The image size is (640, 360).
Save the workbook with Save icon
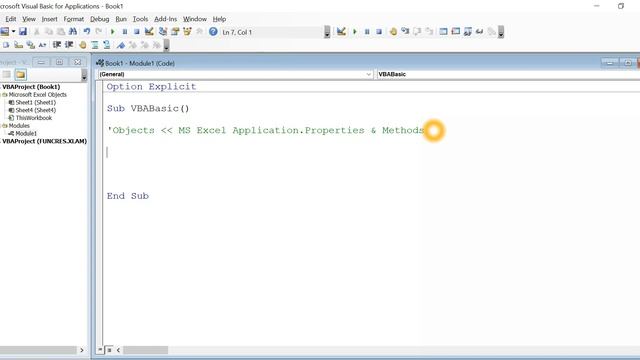coord(23,31)
